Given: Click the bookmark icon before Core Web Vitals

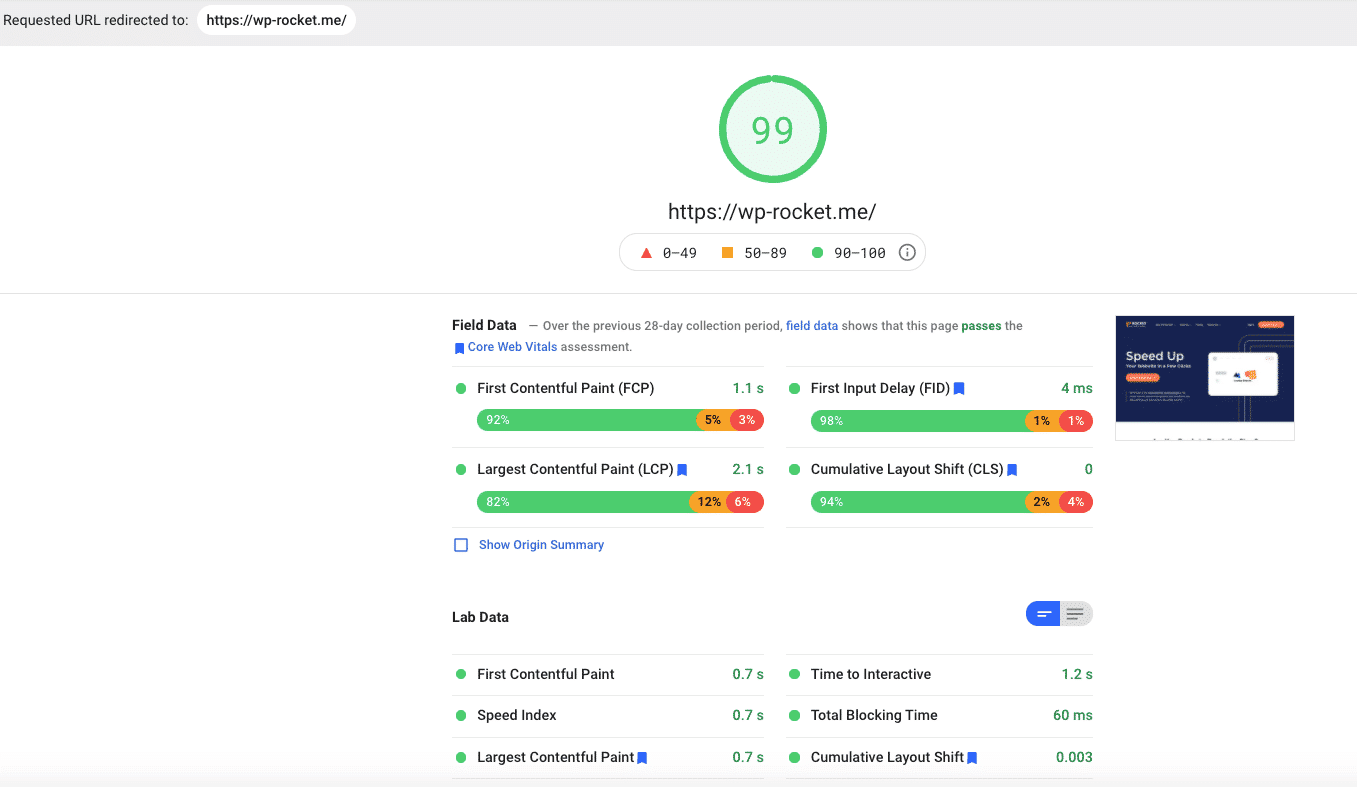Looking at the screenshot, I should (x=459, y=348).
